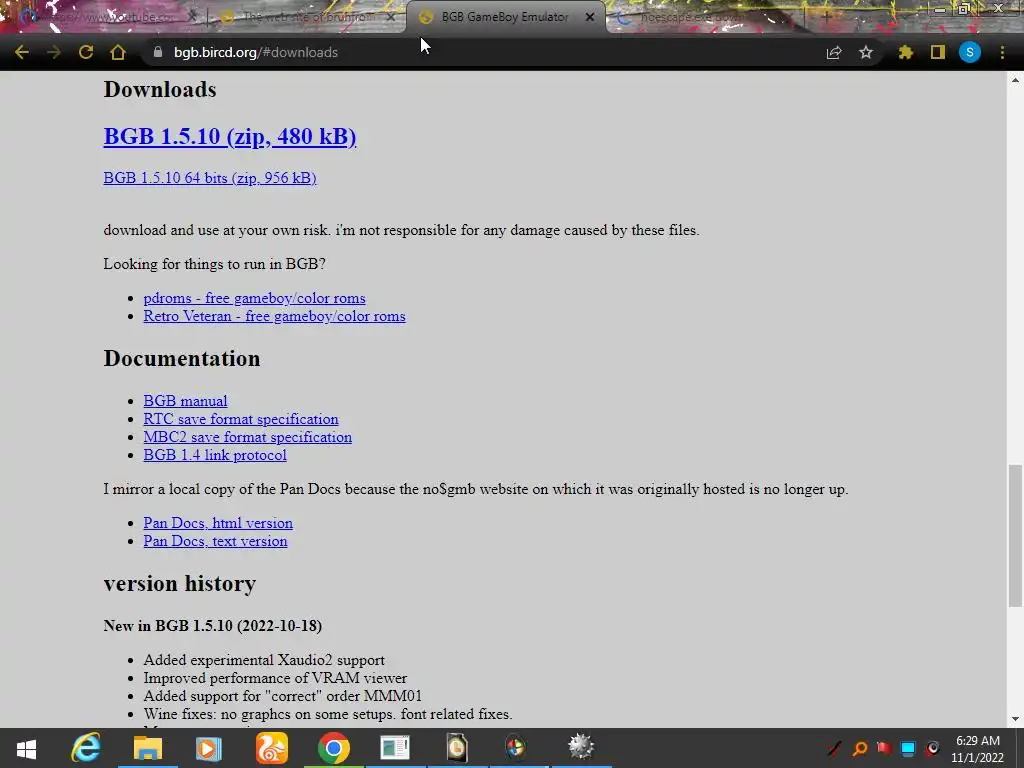This screenshot has height=768, width=1024.
Task: Open the spiky gear taskbar app
Action: click(581, 748)
